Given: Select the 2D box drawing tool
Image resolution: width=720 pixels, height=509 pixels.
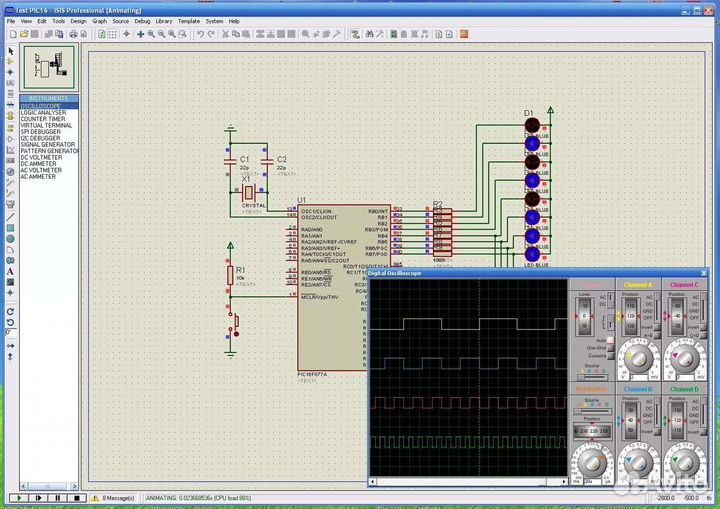Looking at the screenshot, I should coord(11,228).
